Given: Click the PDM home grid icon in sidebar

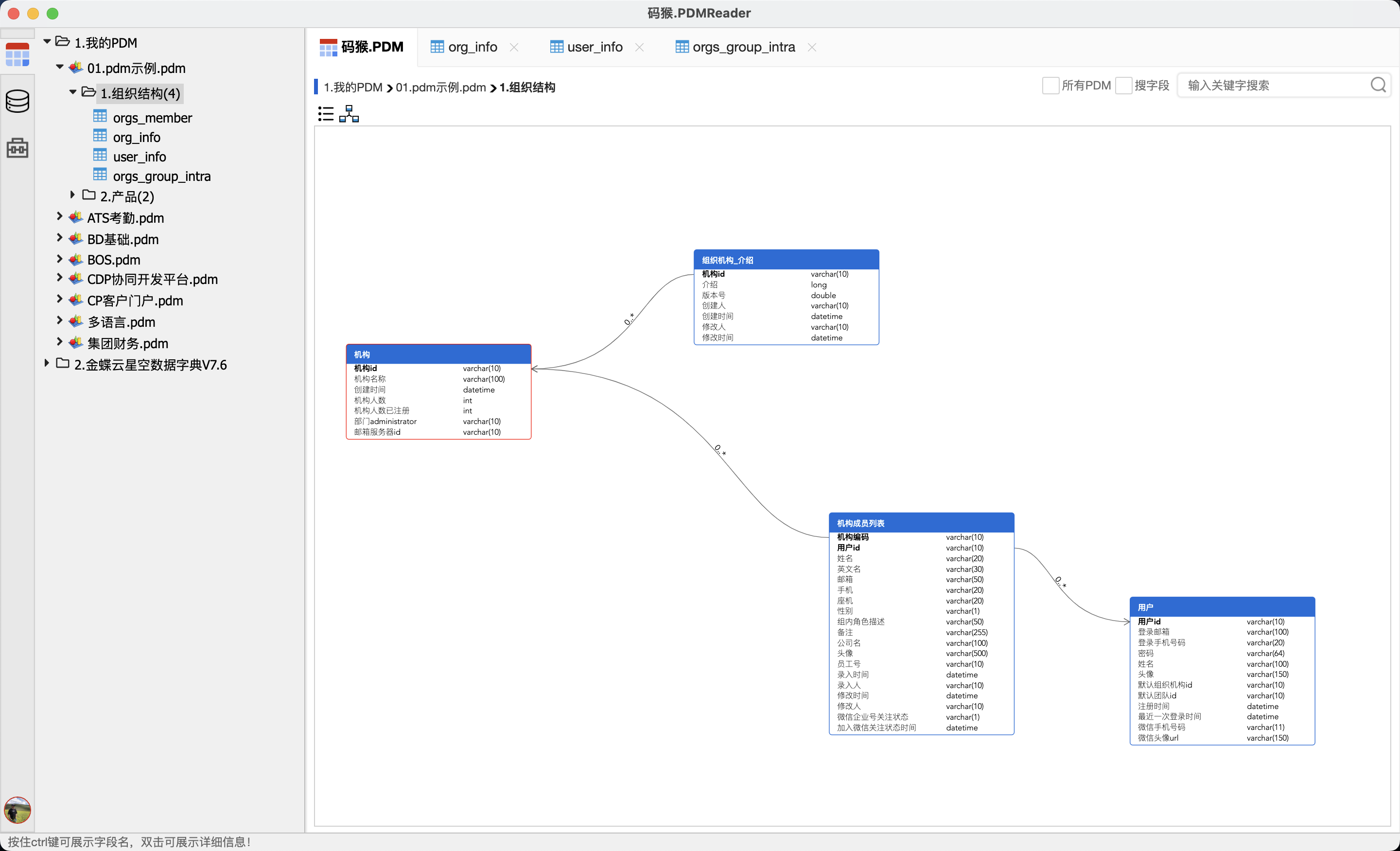Looking at the screenshot, I should 17,54.
